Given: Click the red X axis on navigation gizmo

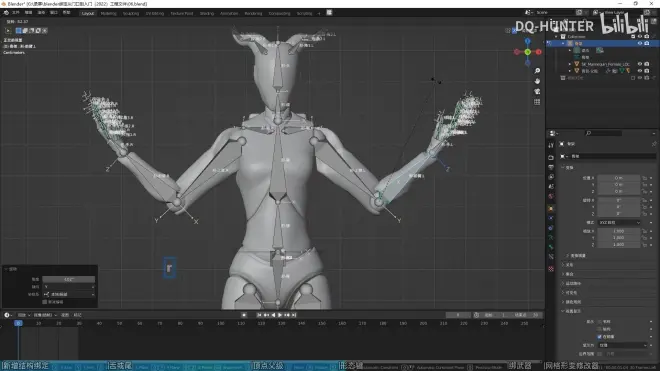Looking at the screenshot, I should [x=538, y=52].
